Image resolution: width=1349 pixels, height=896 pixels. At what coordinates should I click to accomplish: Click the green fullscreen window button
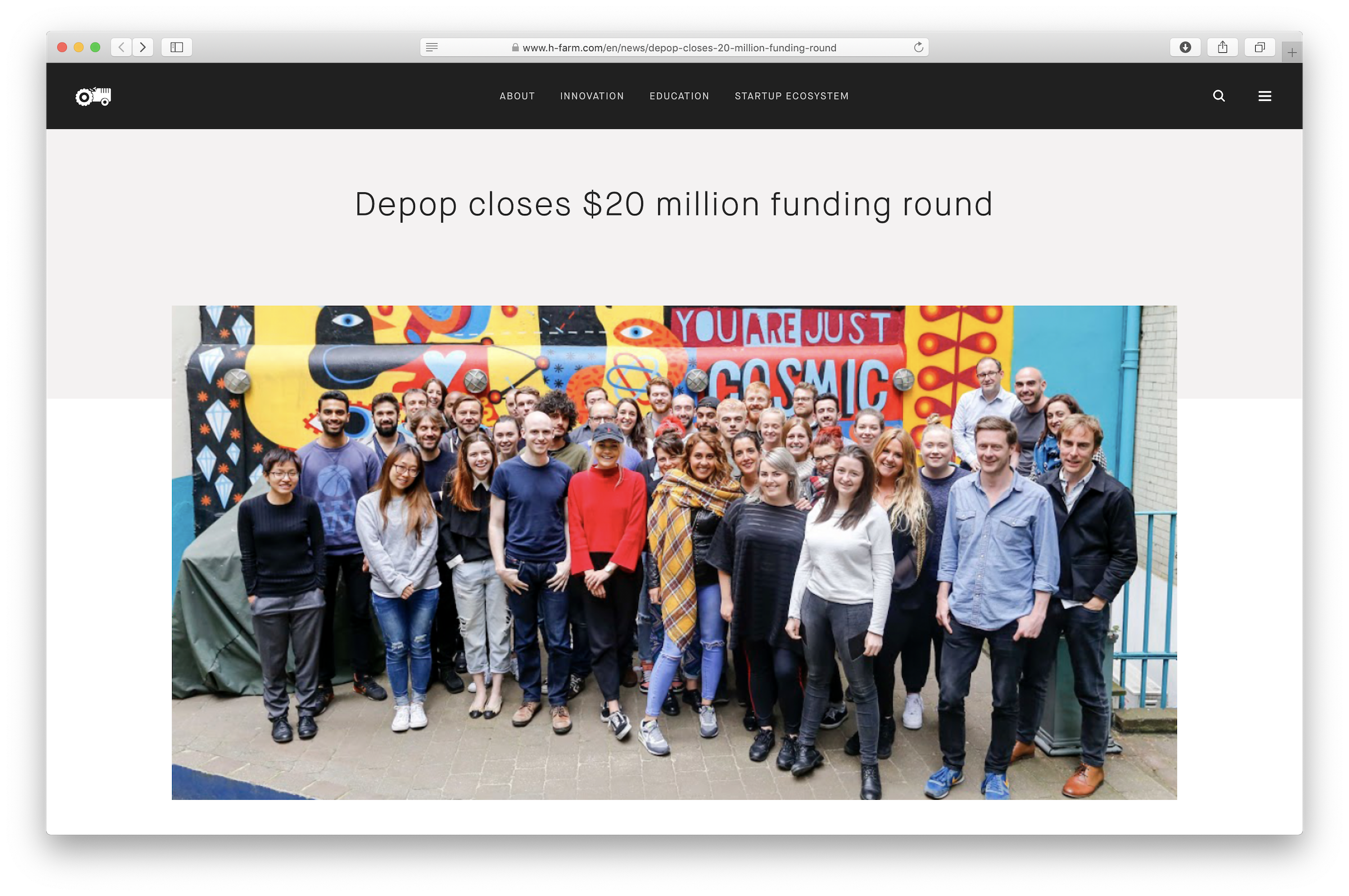(96, 47)
